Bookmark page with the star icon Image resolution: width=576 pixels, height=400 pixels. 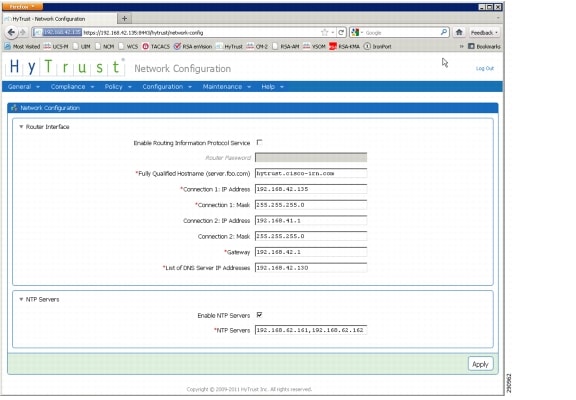pyautogui.click(x=324, y=32)
